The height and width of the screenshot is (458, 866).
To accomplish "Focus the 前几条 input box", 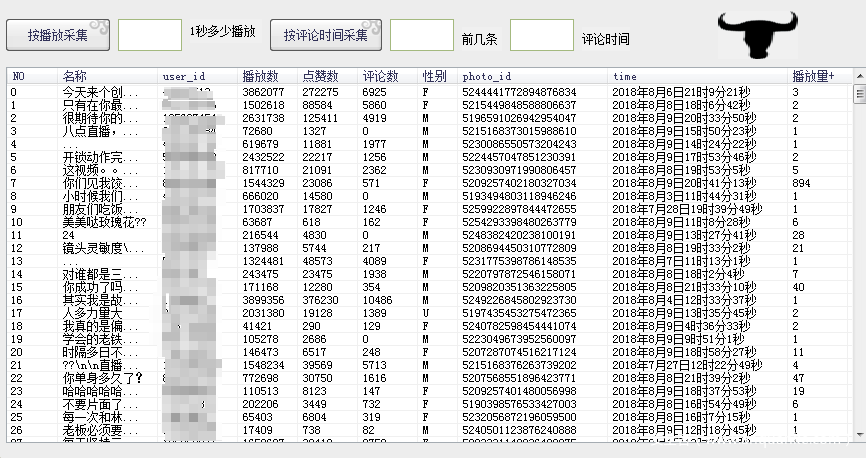I will [x=422, y=35].
